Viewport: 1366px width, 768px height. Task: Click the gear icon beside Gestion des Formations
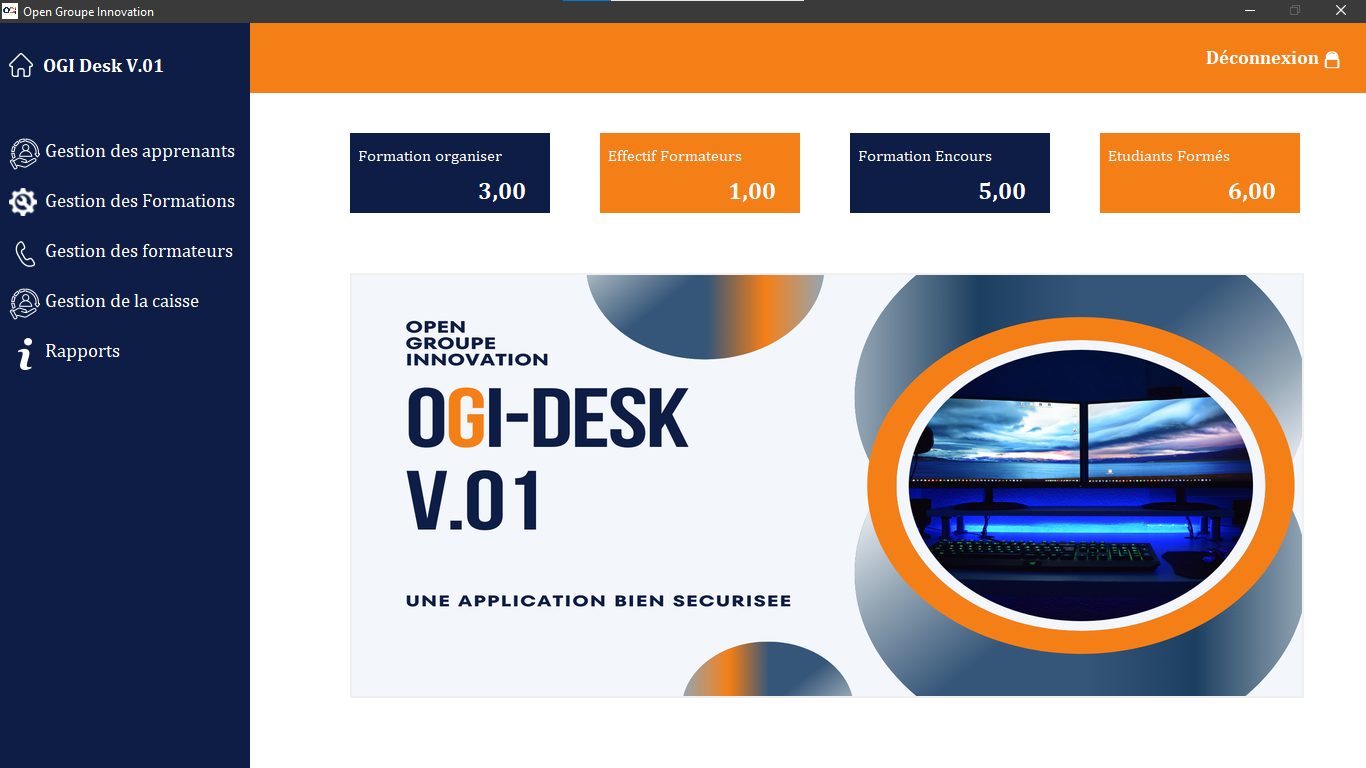click(23, 202)
